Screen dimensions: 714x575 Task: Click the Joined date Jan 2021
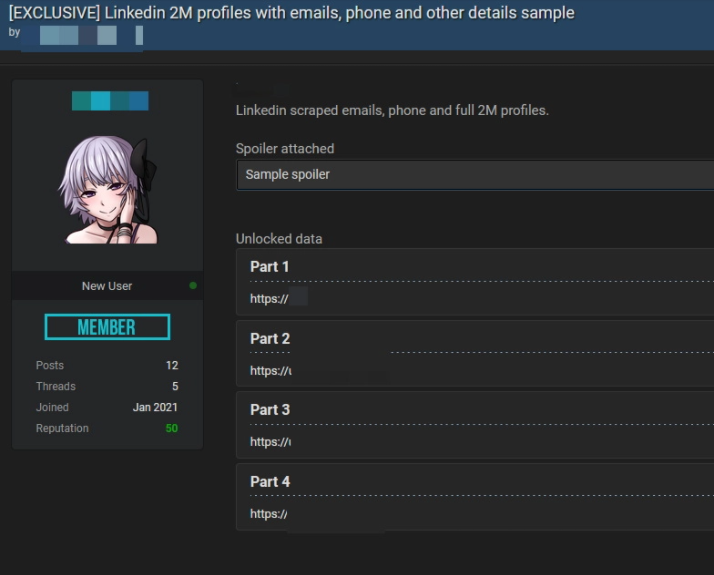click(x=155, y=407)
